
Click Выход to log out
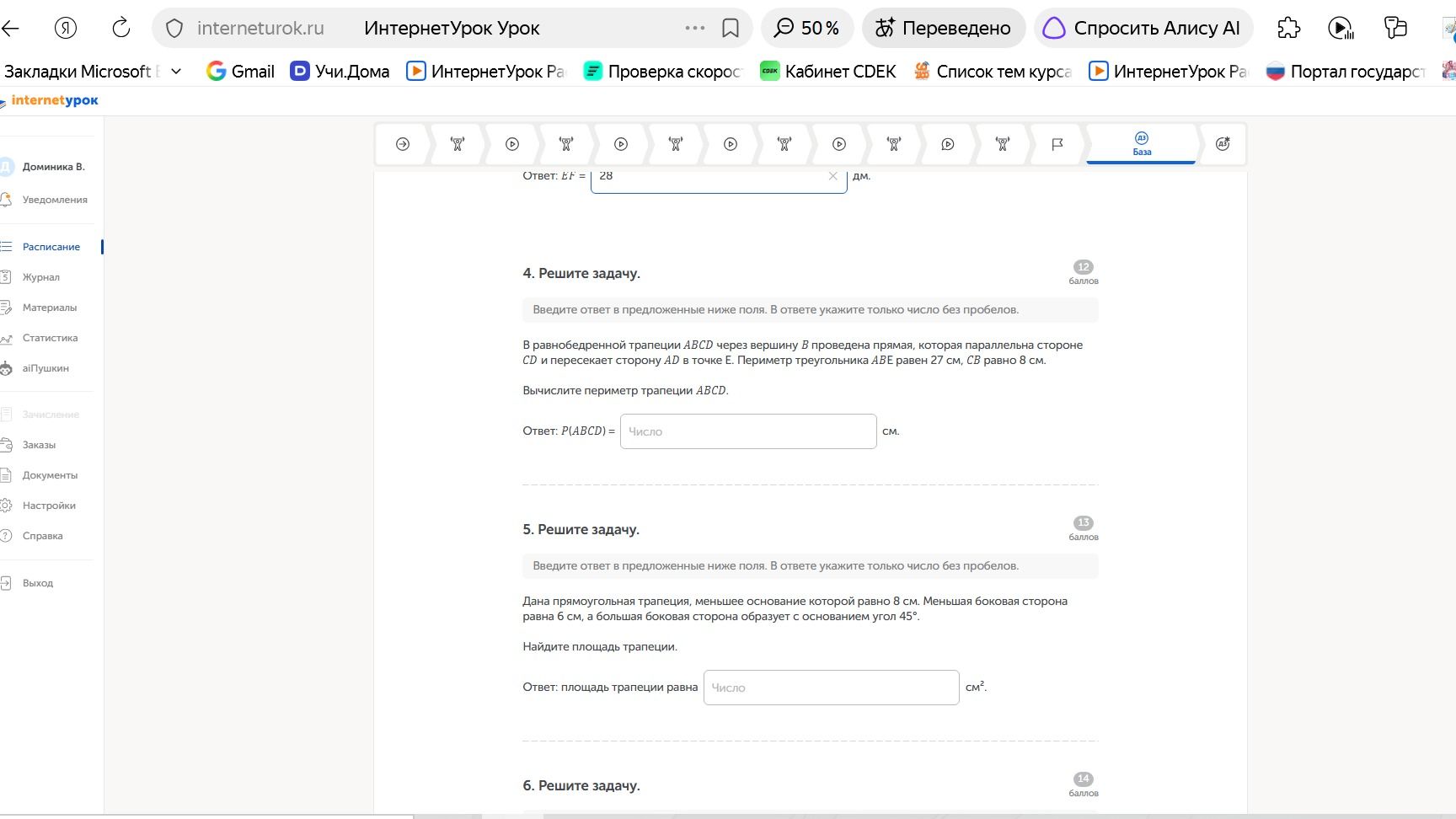tap(37, 583)
